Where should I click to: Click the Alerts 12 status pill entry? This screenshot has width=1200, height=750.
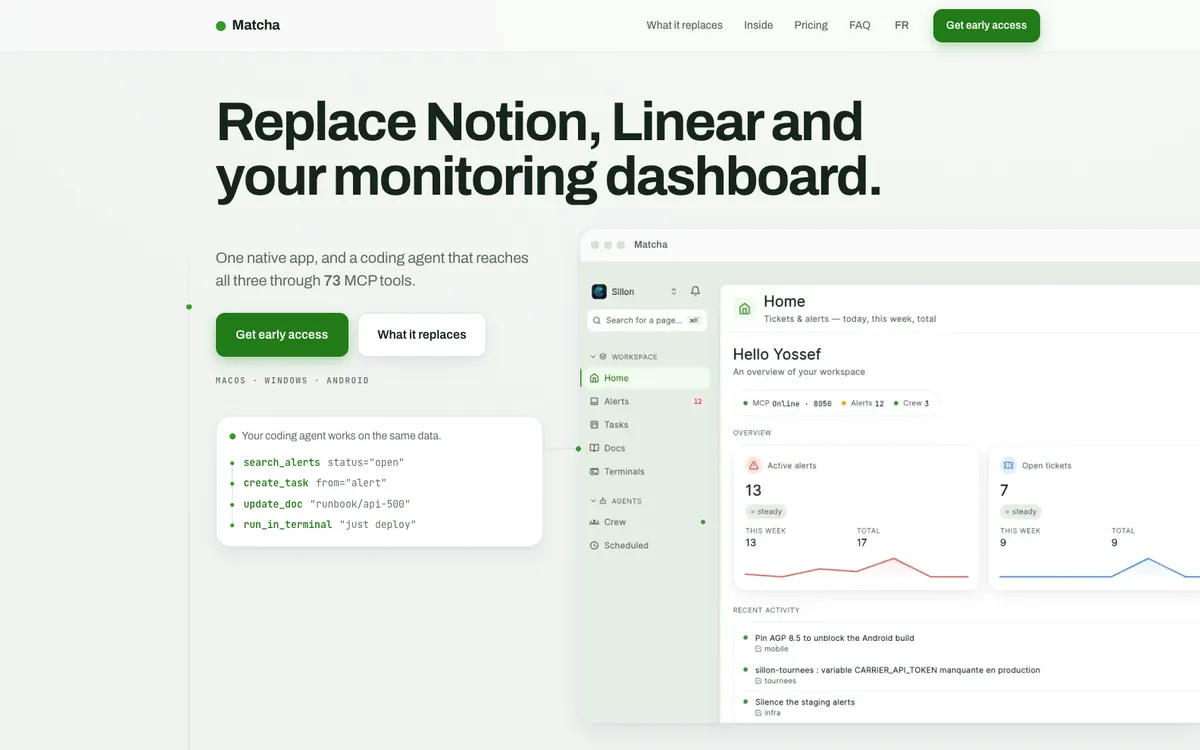pyautogui.click(x=862, y=403)
